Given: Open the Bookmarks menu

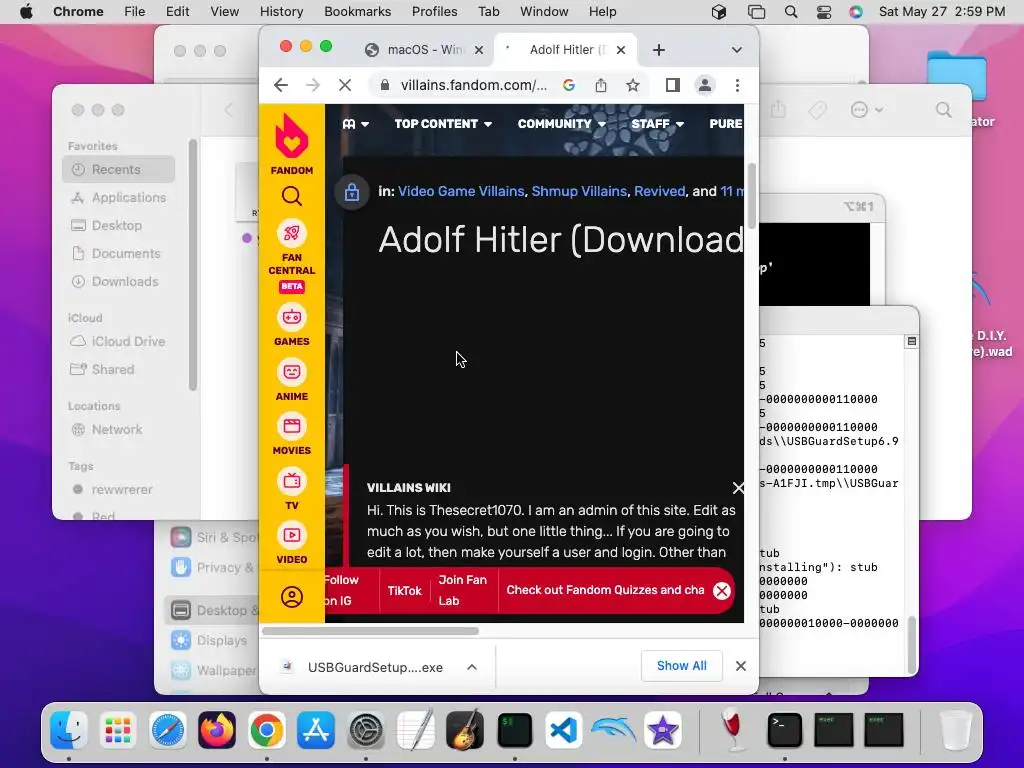Looking at the screenshot, I should point(357,12).
